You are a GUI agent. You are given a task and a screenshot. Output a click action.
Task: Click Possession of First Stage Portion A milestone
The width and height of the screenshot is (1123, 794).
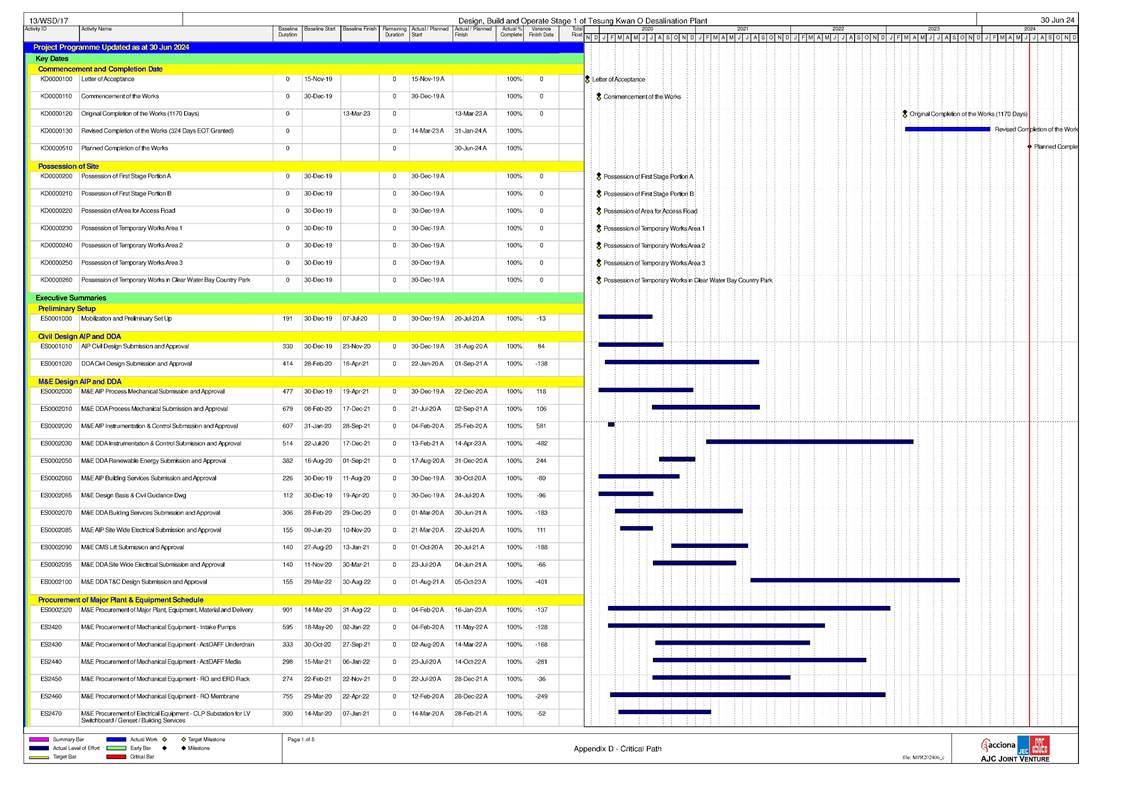pos(598,176)
